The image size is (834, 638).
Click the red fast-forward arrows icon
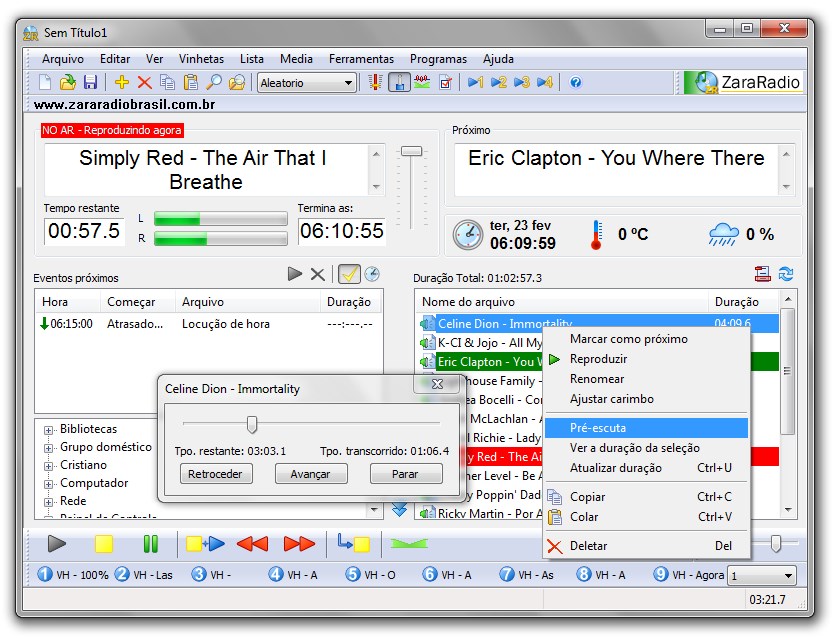(x=299, y=544)
